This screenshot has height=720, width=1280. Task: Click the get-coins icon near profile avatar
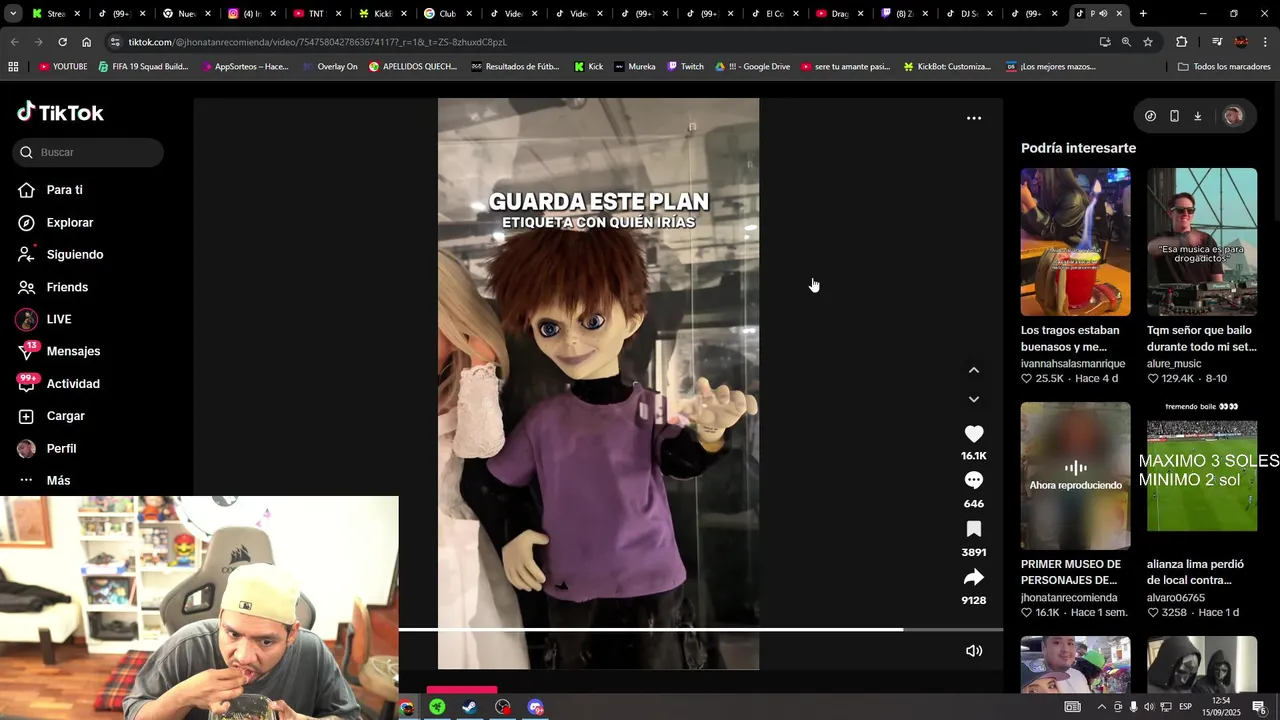tap(1150, 116)
